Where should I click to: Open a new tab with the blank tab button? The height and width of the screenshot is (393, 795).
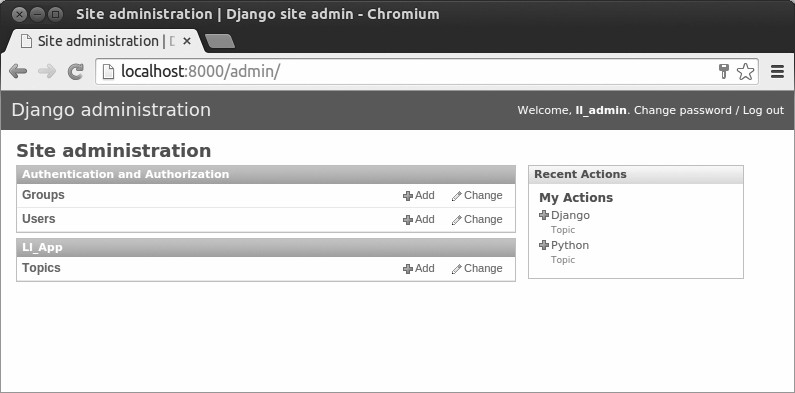220,42
